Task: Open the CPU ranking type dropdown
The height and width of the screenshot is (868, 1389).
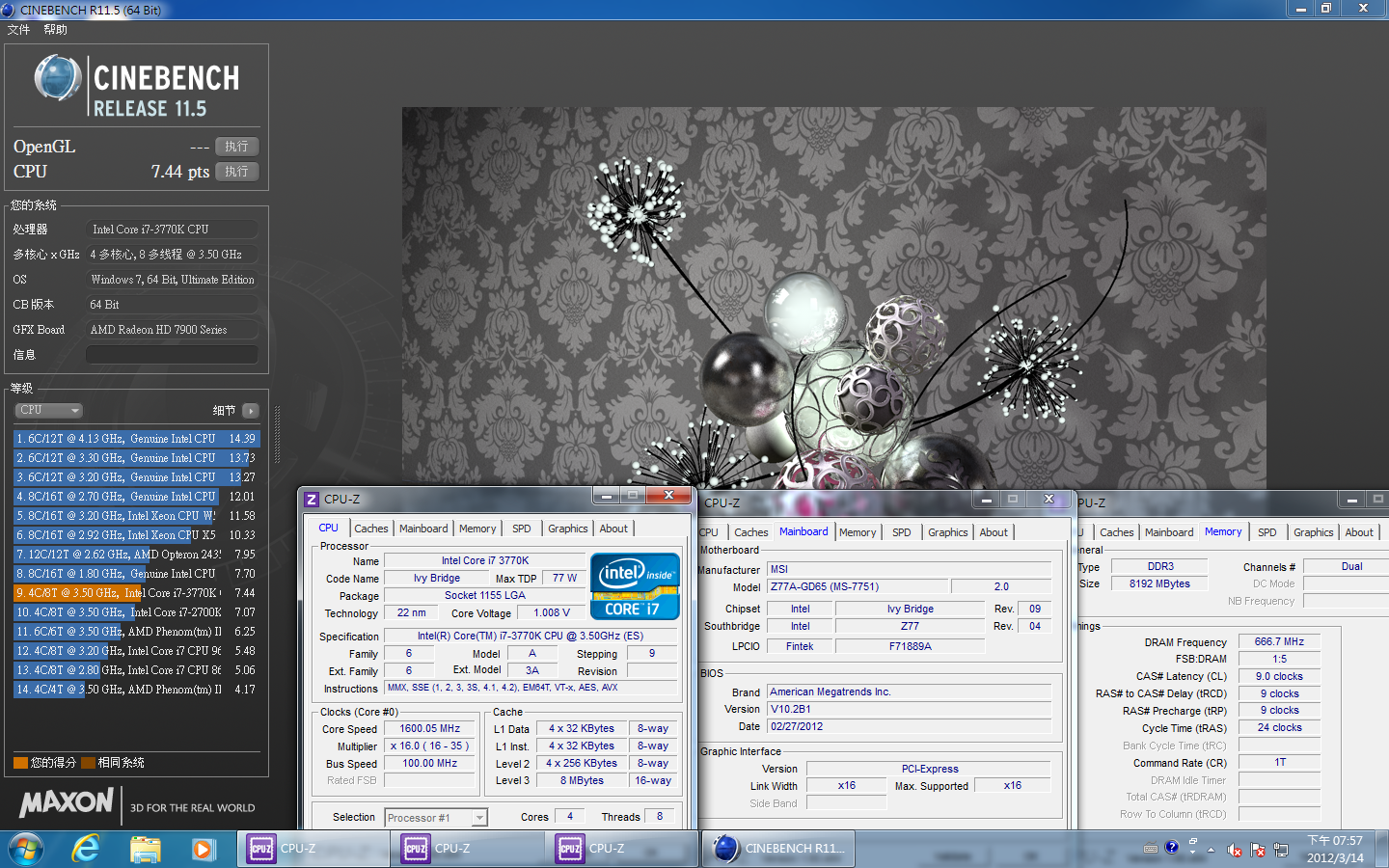Action: pos(48,410)
